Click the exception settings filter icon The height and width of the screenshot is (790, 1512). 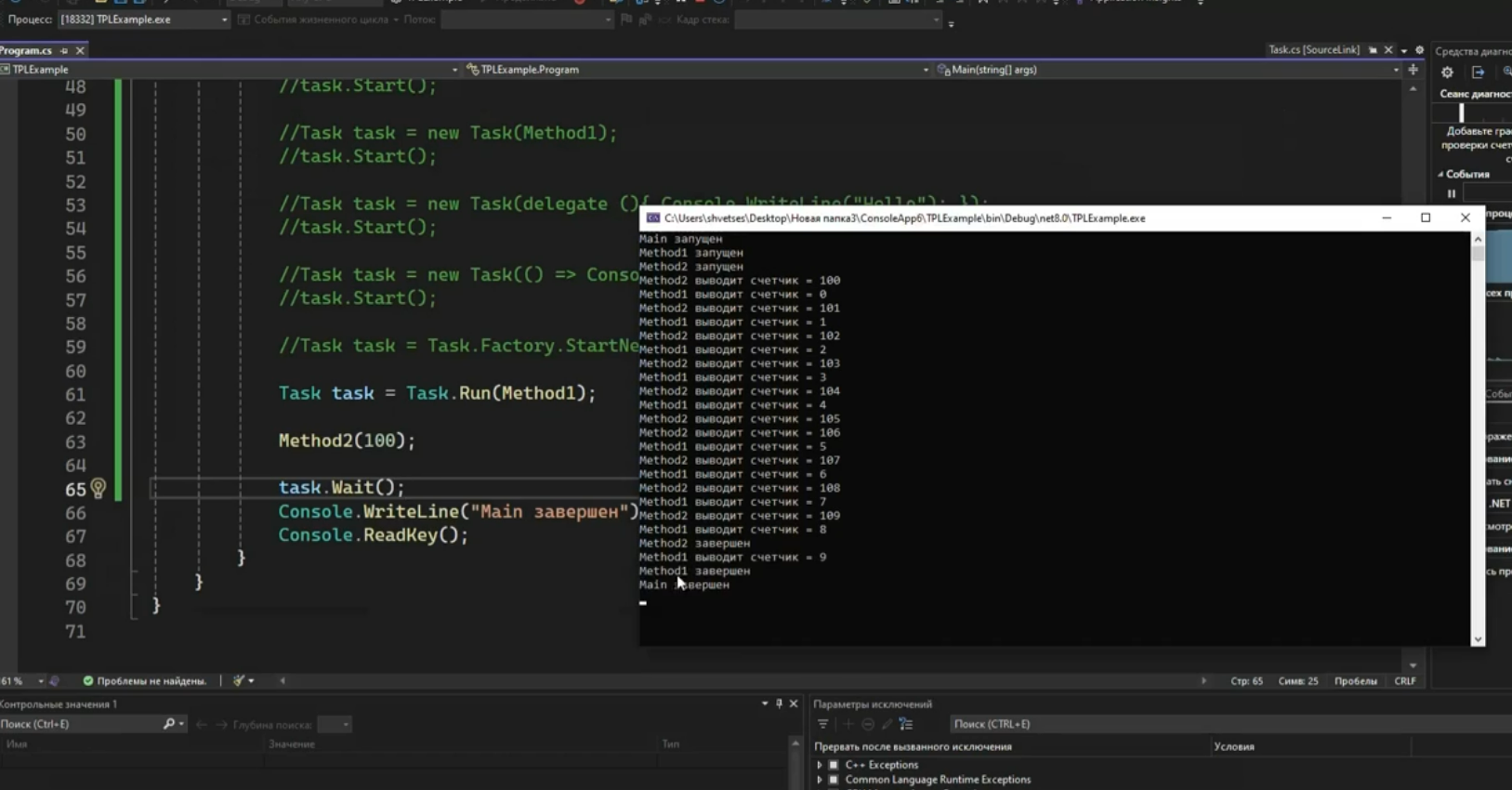(x=822, y=724)
